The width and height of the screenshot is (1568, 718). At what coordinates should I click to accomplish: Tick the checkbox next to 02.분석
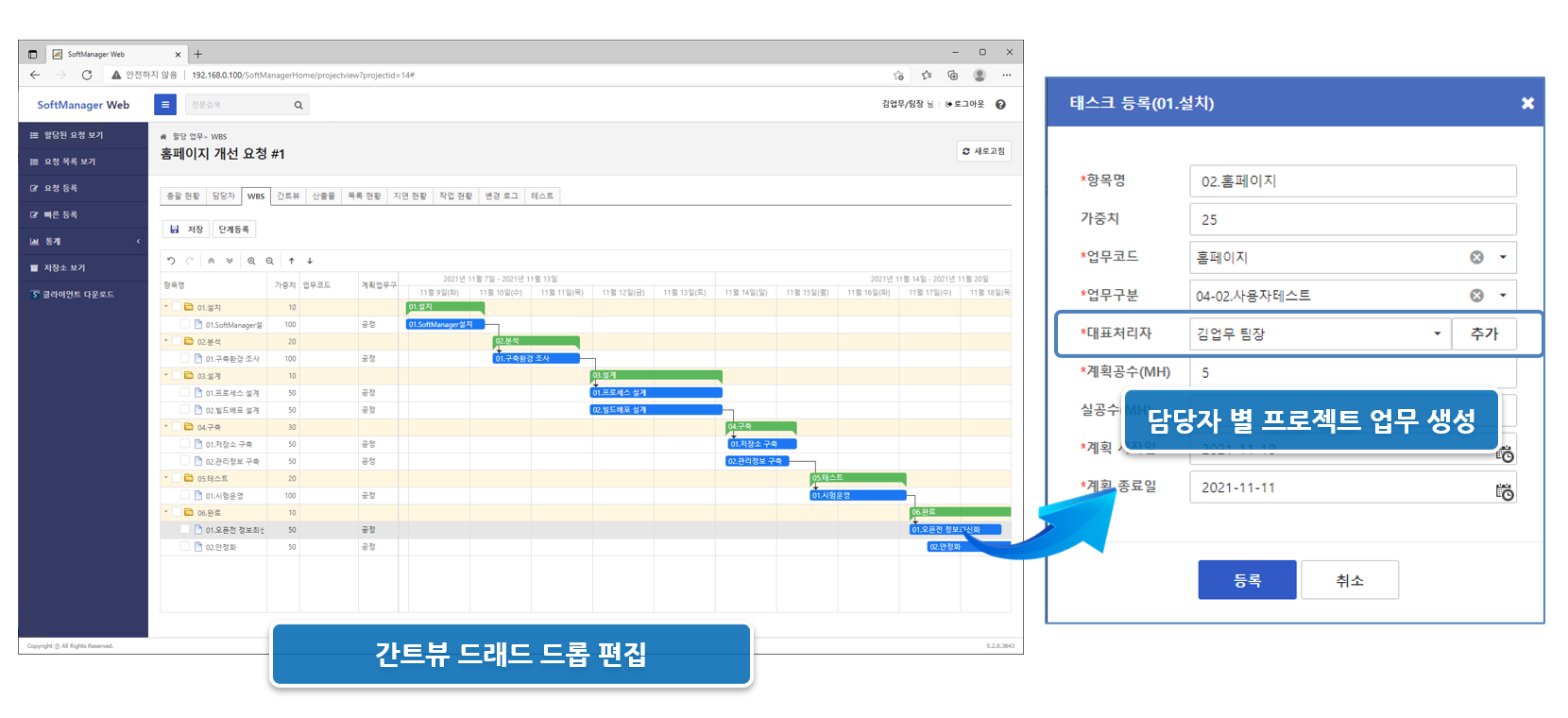tap(177, 341)
